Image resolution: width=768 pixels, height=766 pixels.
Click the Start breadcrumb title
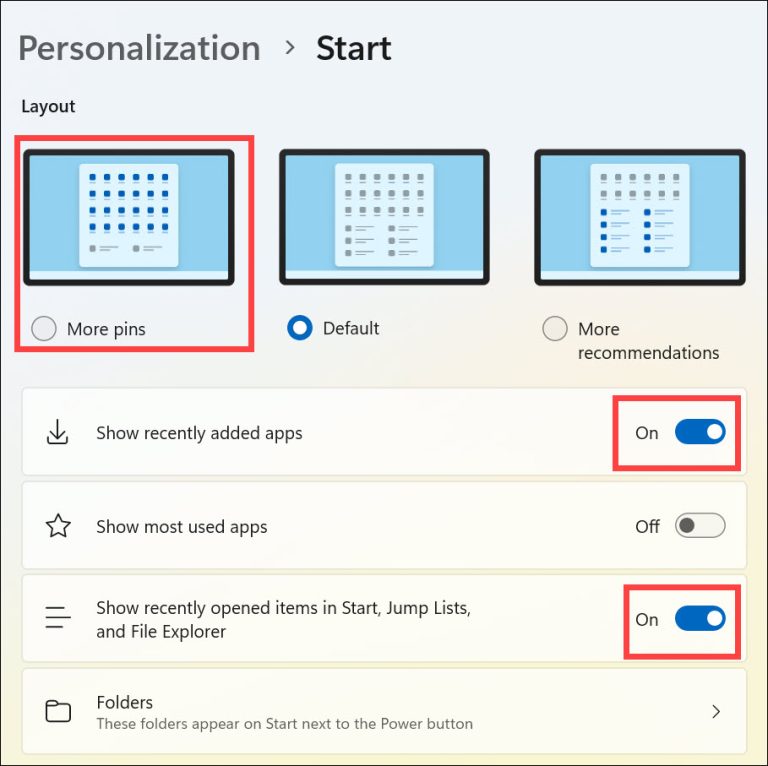tap(354, 48)
